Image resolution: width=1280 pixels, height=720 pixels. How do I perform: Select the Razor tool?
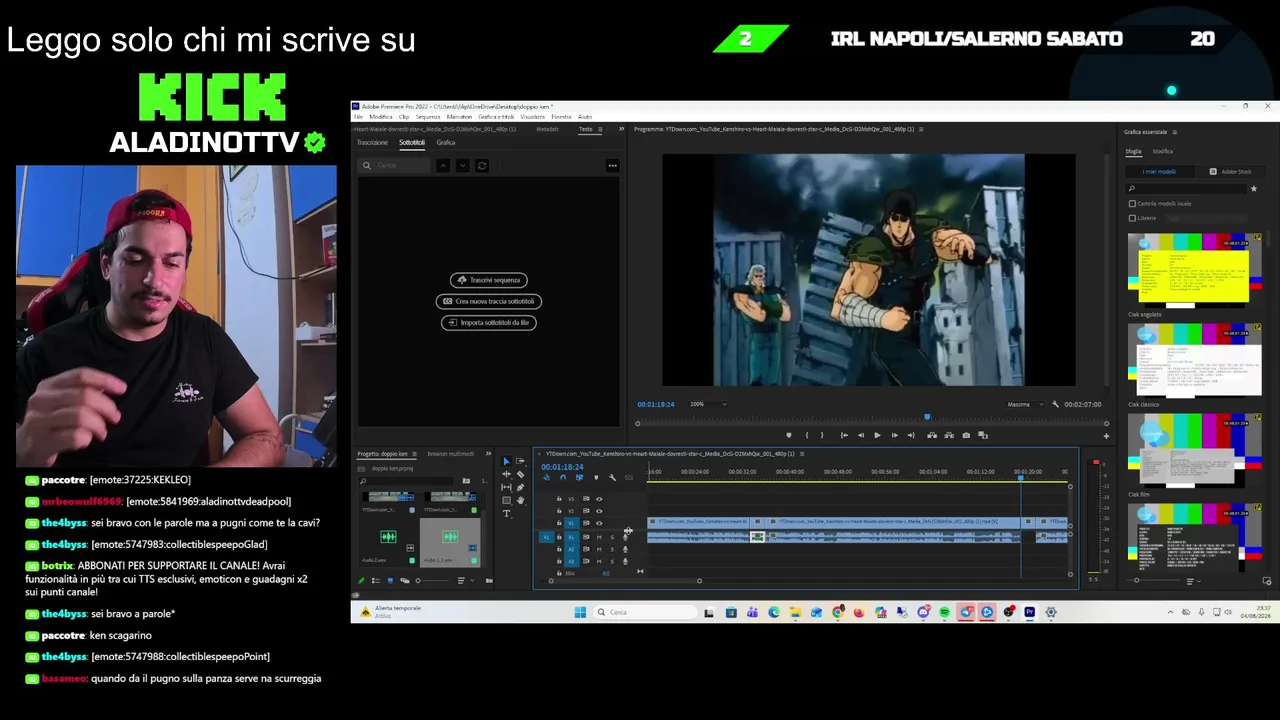520,474
